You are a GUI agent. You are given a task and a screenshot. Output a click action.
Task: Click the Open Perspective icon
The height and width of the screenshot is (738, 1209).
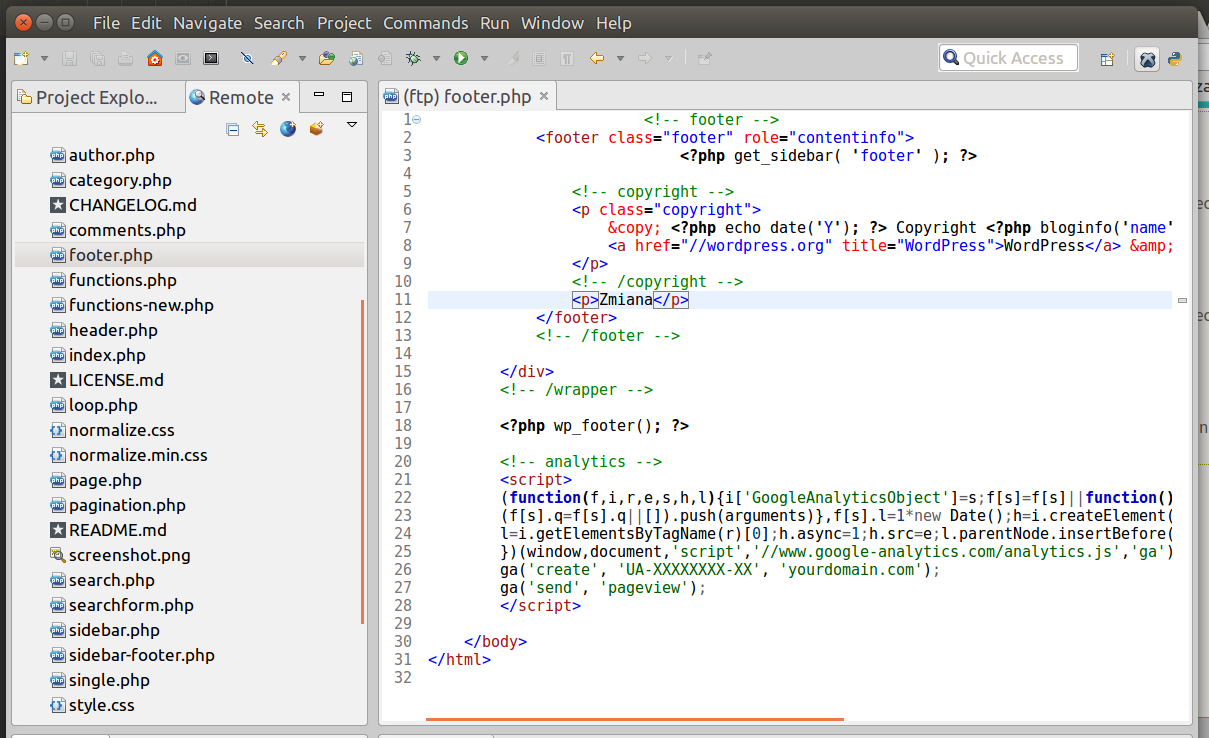[1107, 59]
